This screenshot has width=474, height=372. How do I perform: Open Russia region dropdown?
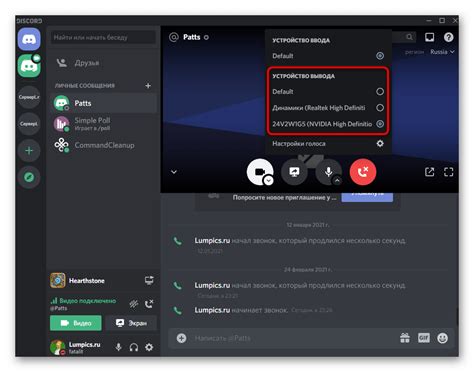(442, 52)
